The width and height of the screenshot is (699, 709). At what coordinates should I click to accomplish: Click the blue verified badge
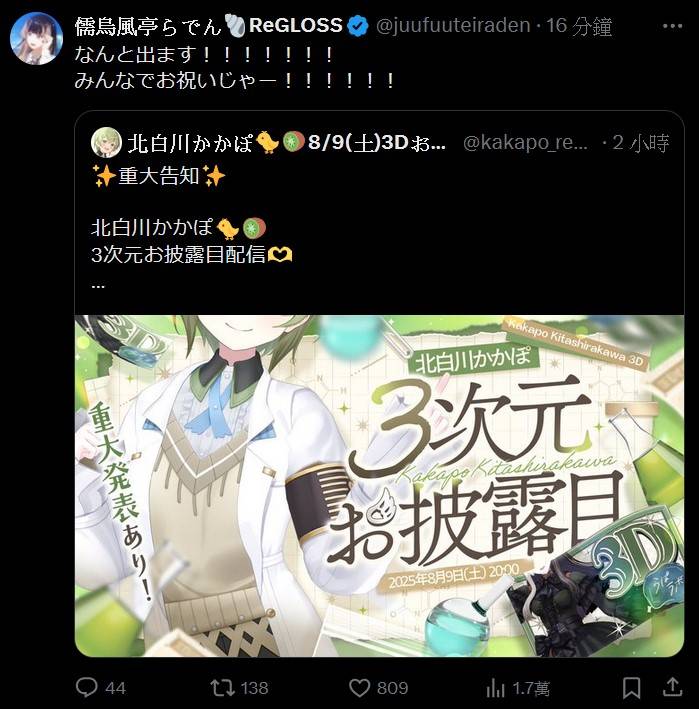358,25
